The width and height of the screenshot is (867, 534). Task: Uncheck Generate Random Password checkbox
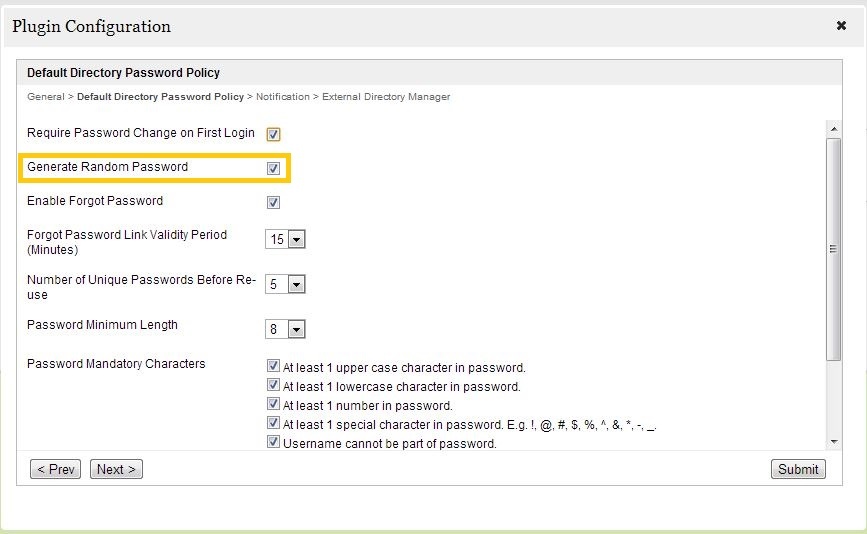273,168
